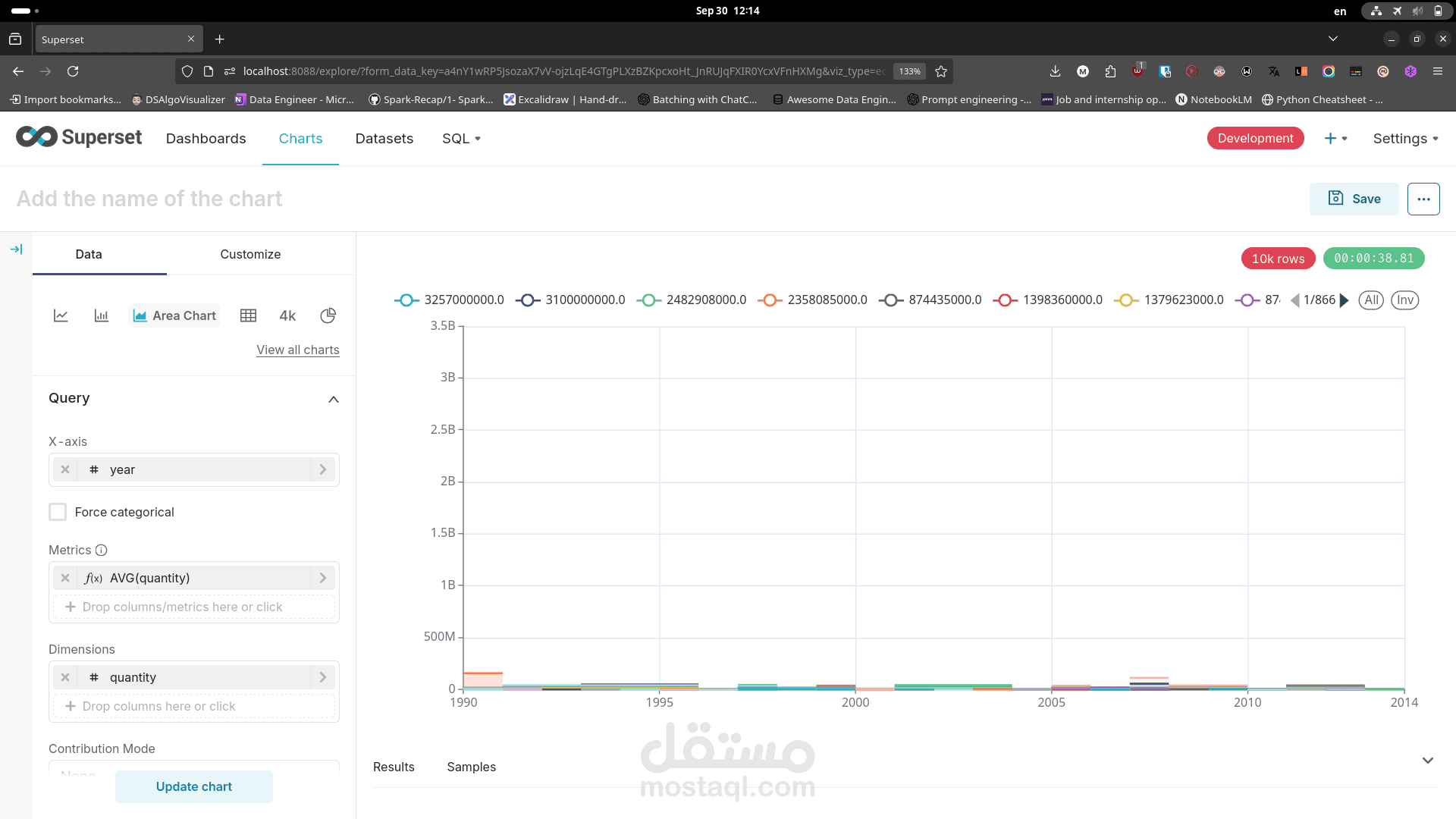Expand the AVG(quantity) metric options
The image size is (1456, 819).
click(323, 578)
